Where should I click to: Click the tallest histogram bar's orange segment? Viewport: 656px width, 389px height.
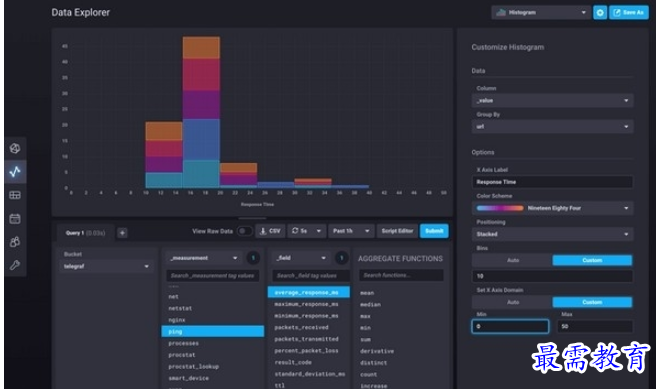coord(201,48)
